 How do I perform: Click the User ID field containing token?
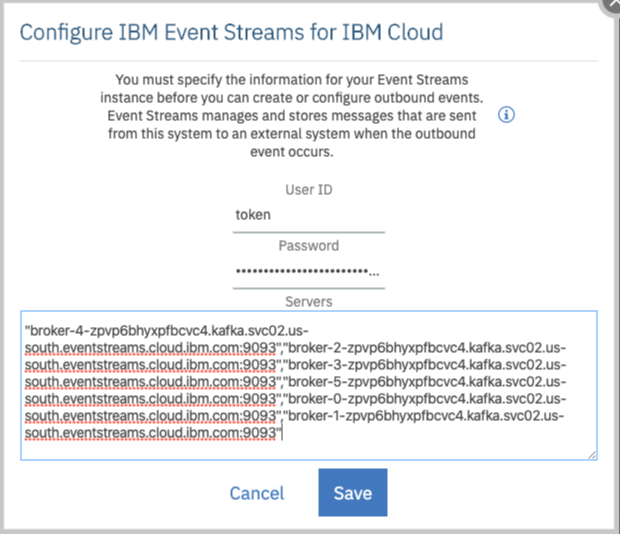click(309, 215)
